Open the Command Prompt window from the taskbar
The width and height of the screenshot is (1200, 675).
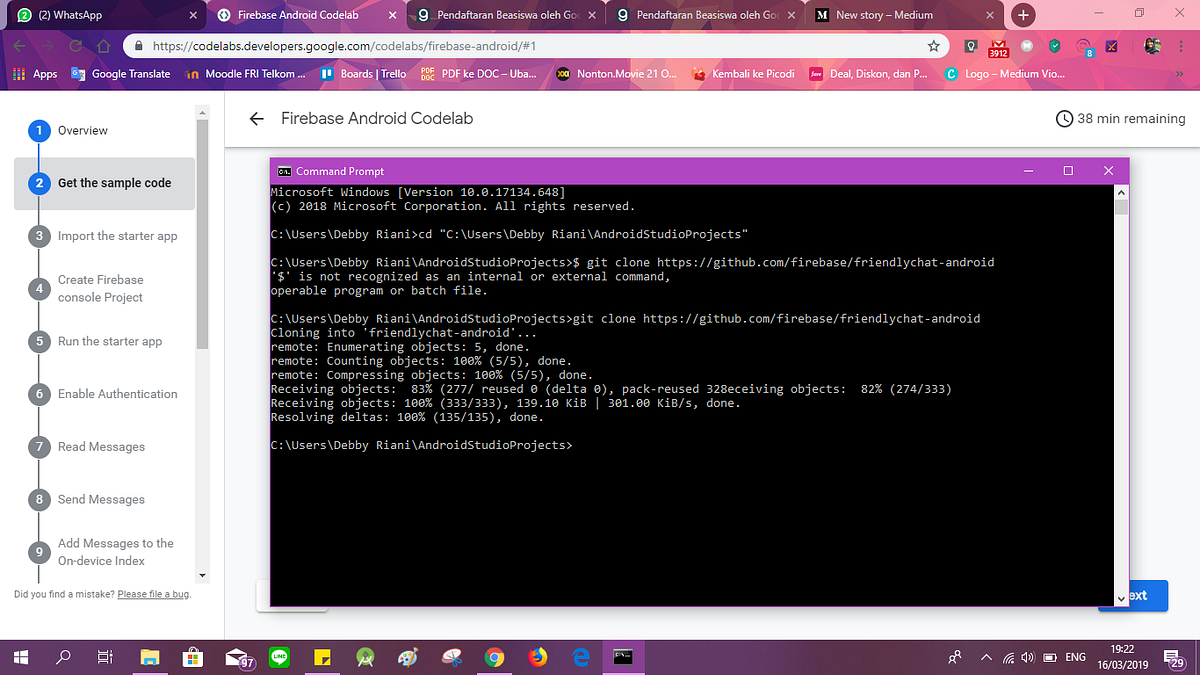point(623,657)
